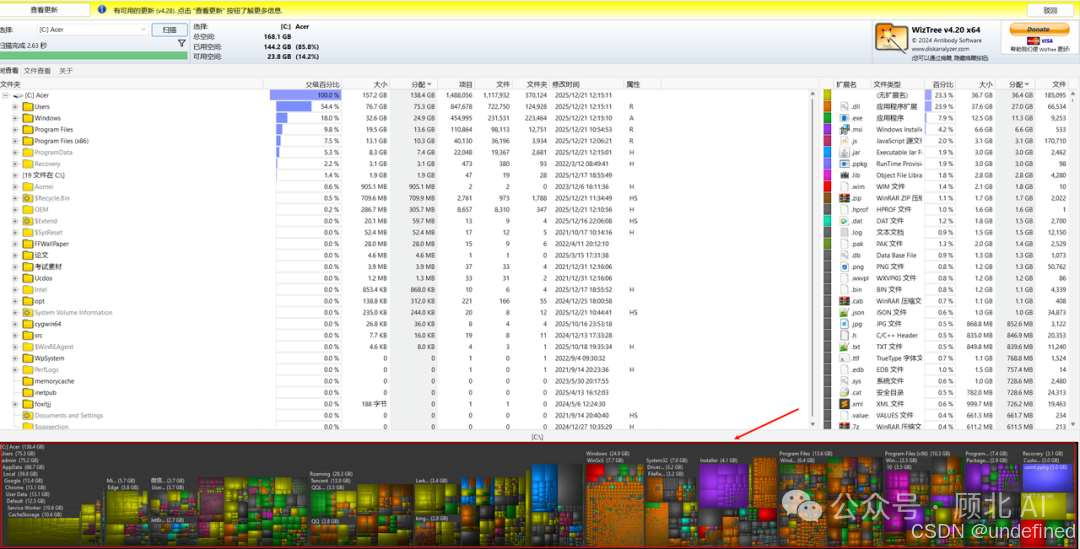
Task: Click the 157.2 GB size cell
Action: click(x=375, y=95)
